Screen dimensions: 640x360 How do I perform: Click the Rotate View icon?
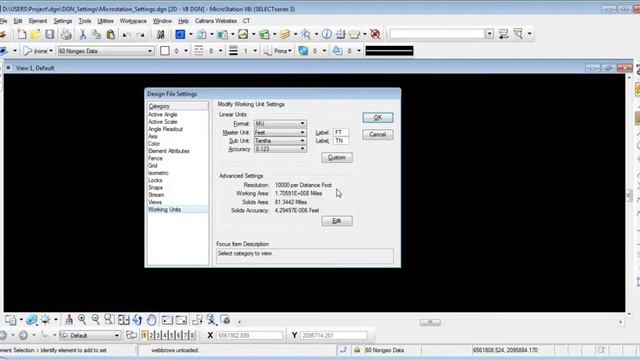(x=137, y=320)
